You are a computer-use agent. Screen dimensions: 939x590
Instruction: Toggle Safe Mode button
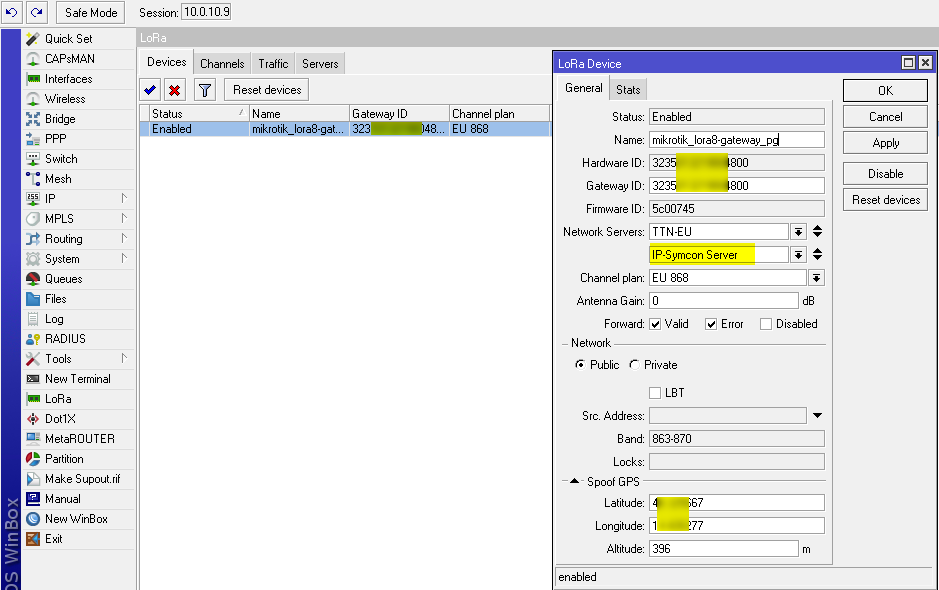click(x=91, y=13)
